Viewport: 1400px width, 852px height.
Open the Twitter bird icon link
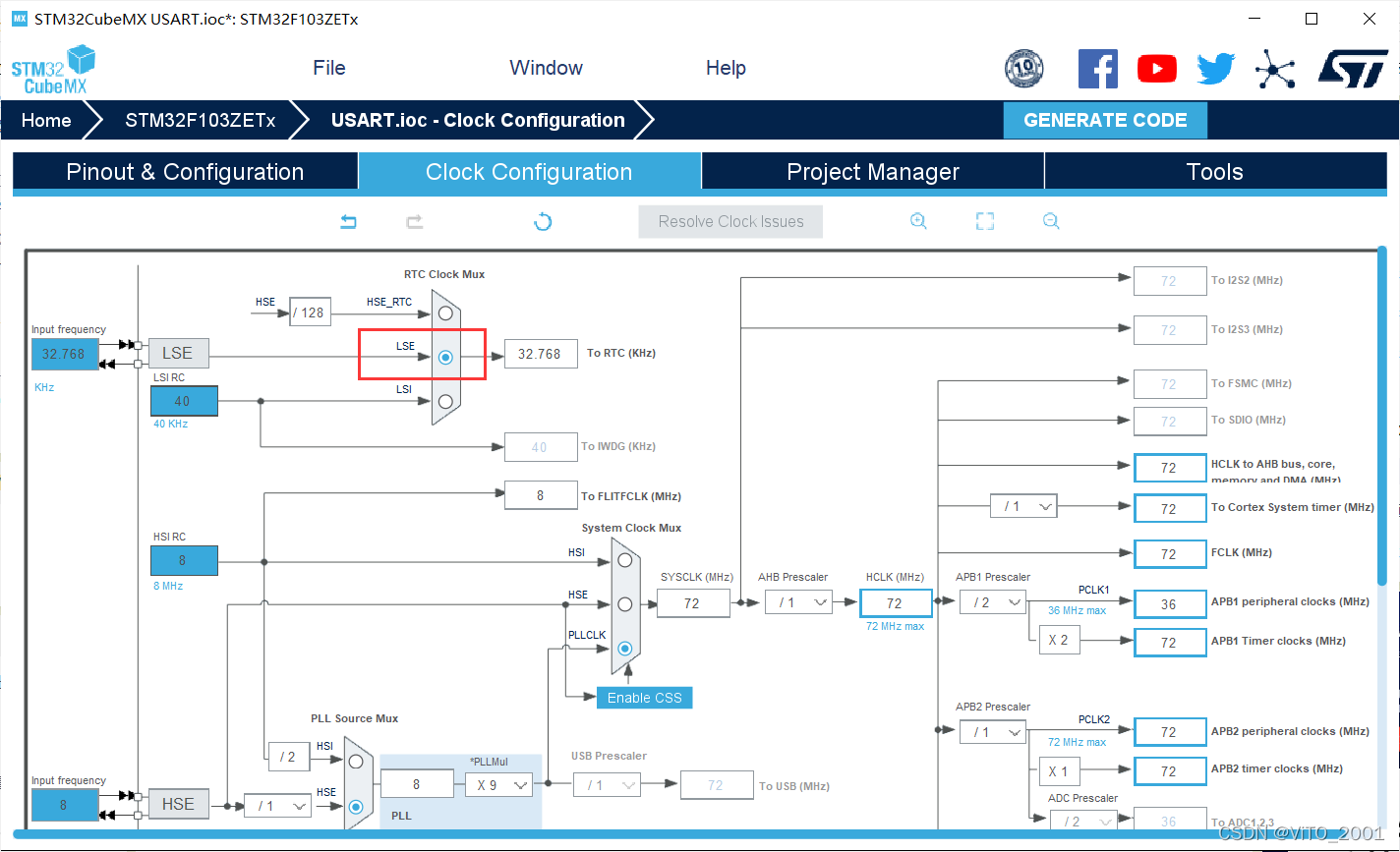coord(1216,69)
